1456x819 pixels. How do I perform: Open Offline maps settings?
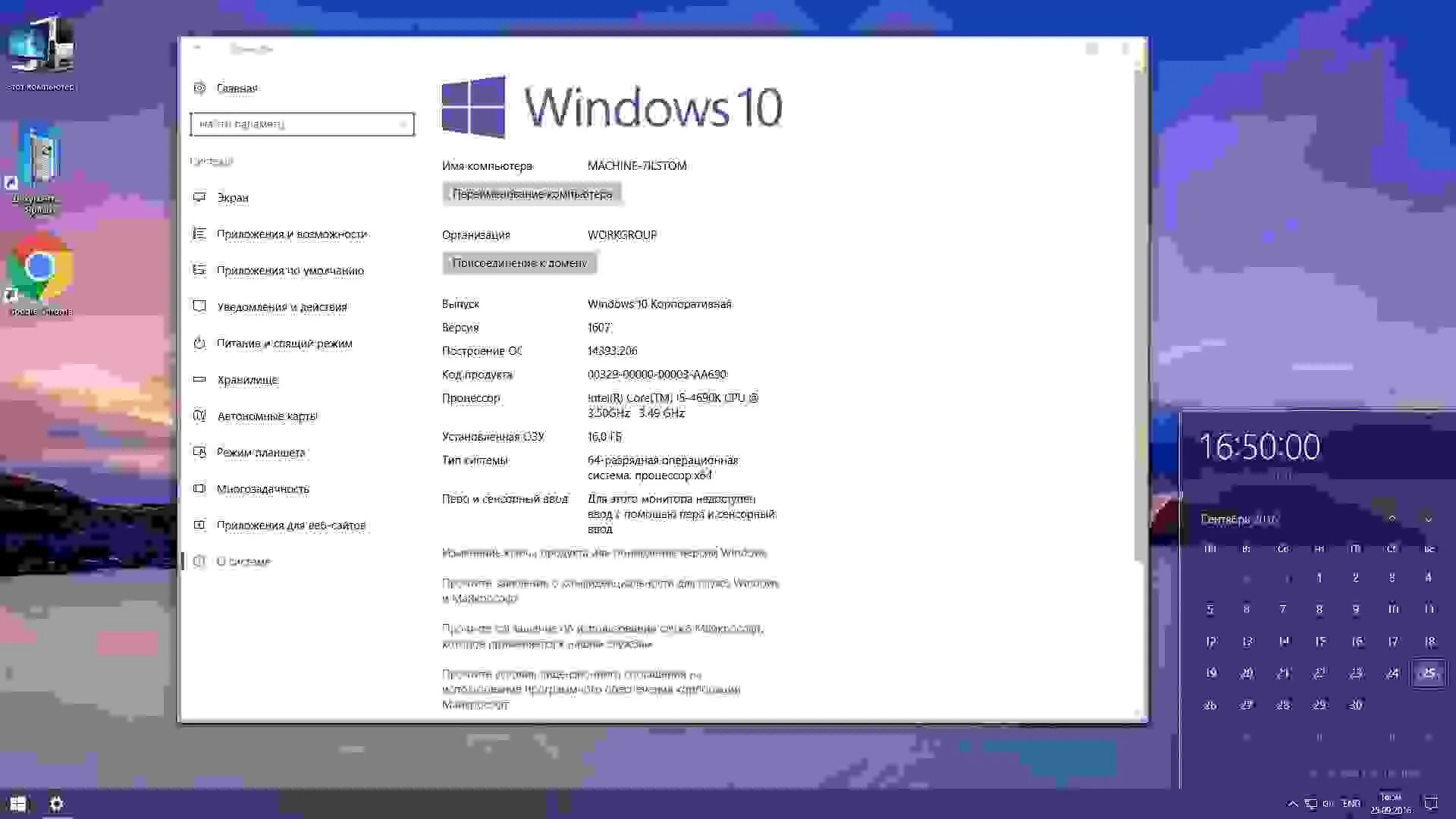268,416
